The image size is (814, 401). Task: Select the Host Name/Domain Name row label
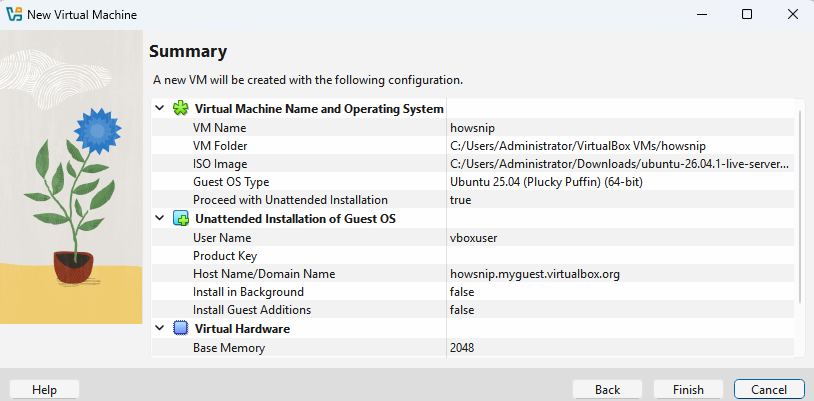point(264,274)
